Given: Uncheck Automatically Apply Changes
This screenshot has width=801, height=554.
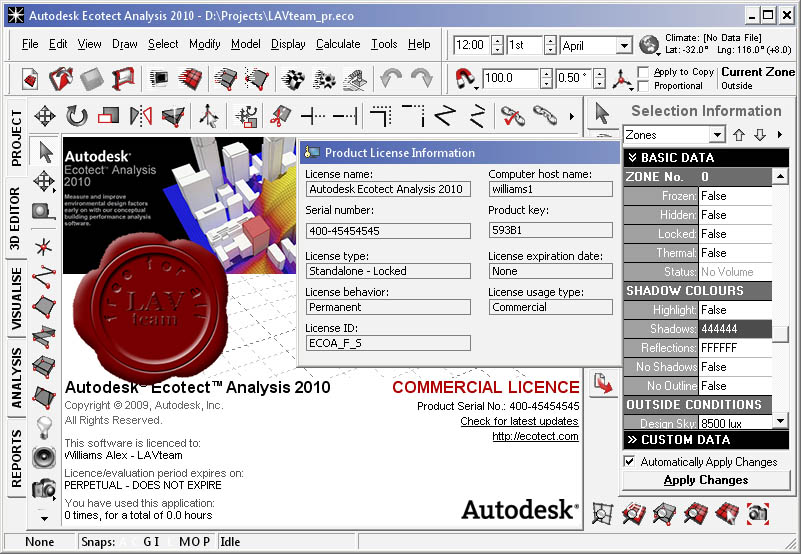Looking at the screenshot, I should 629,461.
